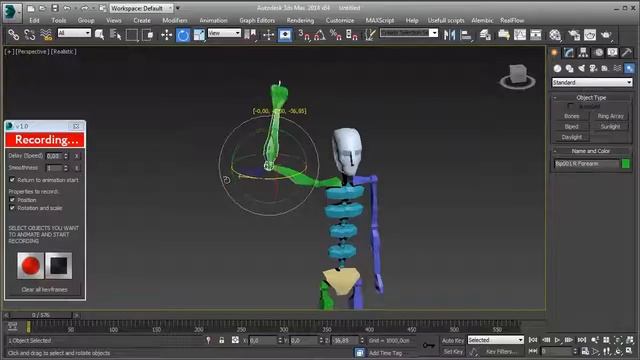The height and width of the screenshot is (360, 640).
Task: Toggle 3D Snaps in main toolbar
Action: click(x=304, y=35)
